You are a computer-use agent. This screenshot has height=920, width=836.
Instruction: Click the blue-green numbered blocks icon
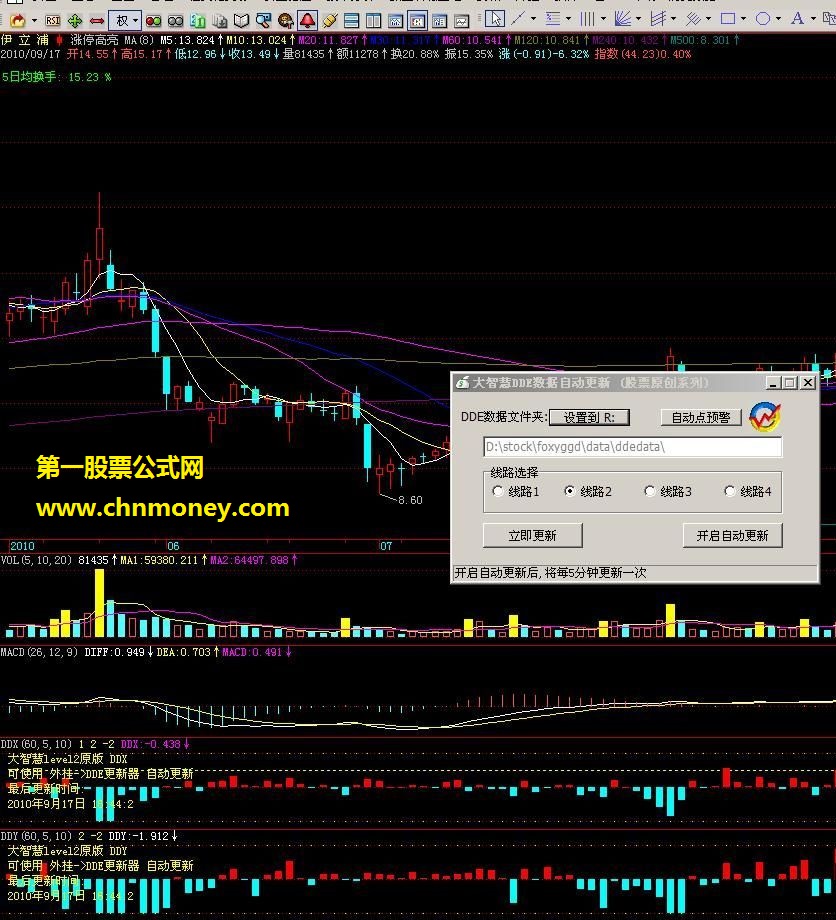(x=198, y=21)
